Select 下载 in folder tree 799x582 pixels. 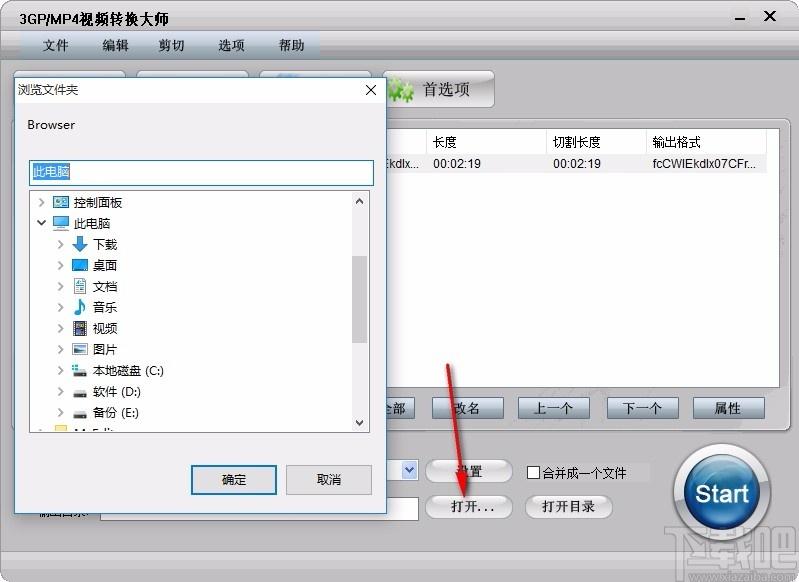pos(105,244)
